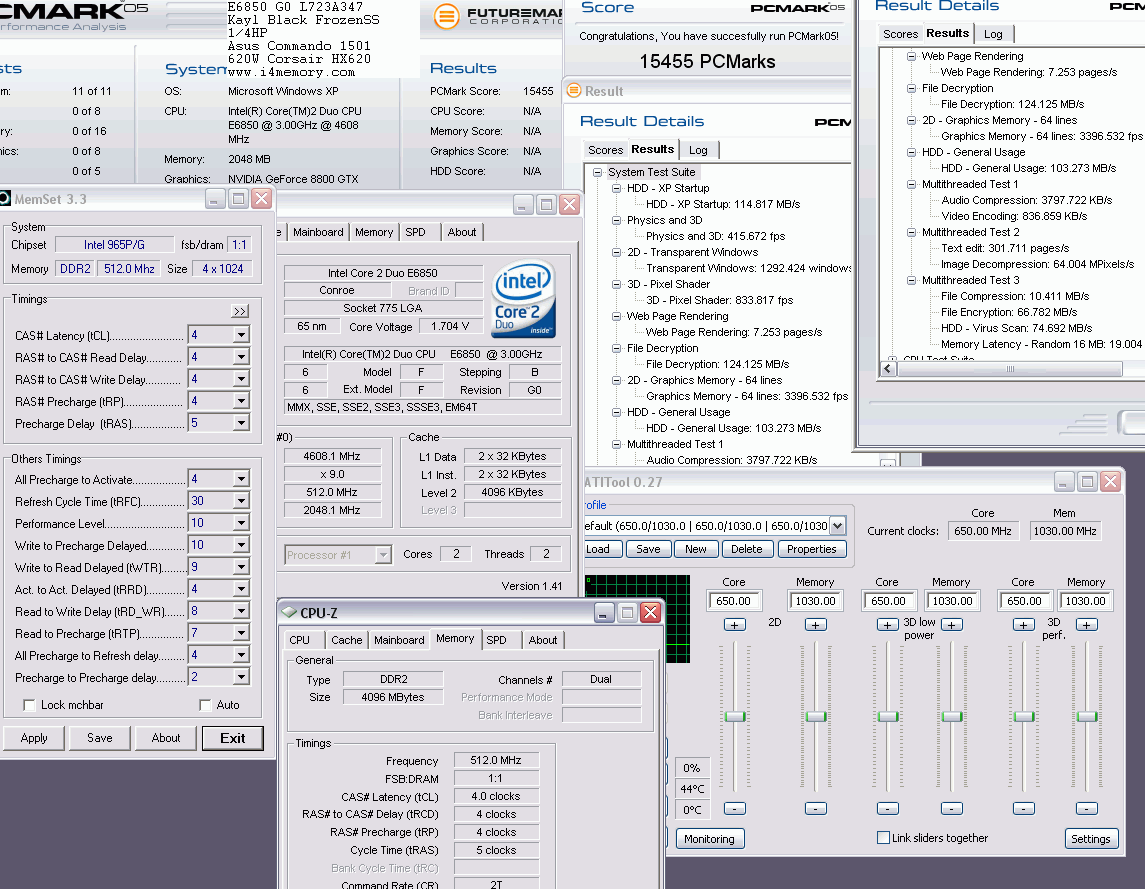The height and width of the screenshot is (889, 1145).
Task: Switch to Cache tab in front CPU-Z
Action: click(x=346, y=640)
